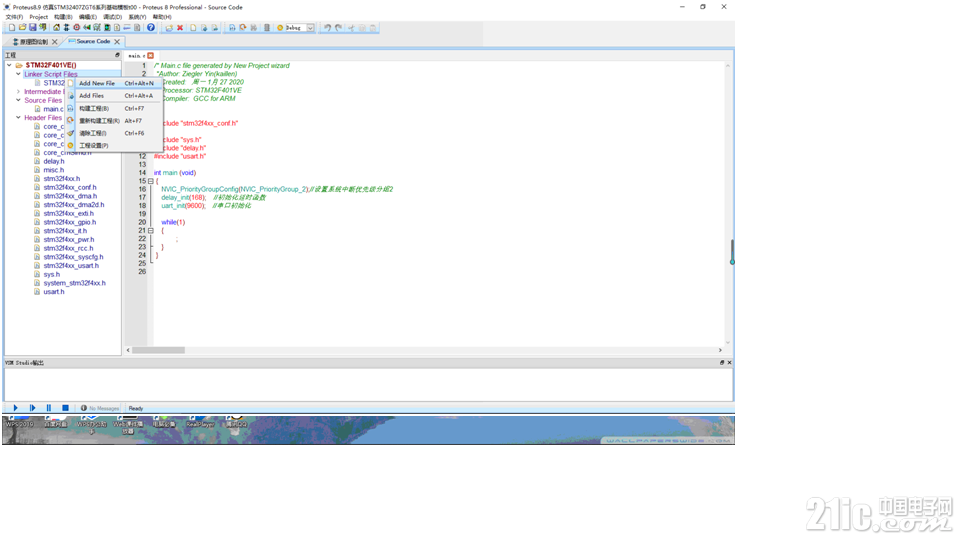Collapse the Header Files node
Image resolution: width=960 pixels, height=540 pixels.
click(18, 117)
